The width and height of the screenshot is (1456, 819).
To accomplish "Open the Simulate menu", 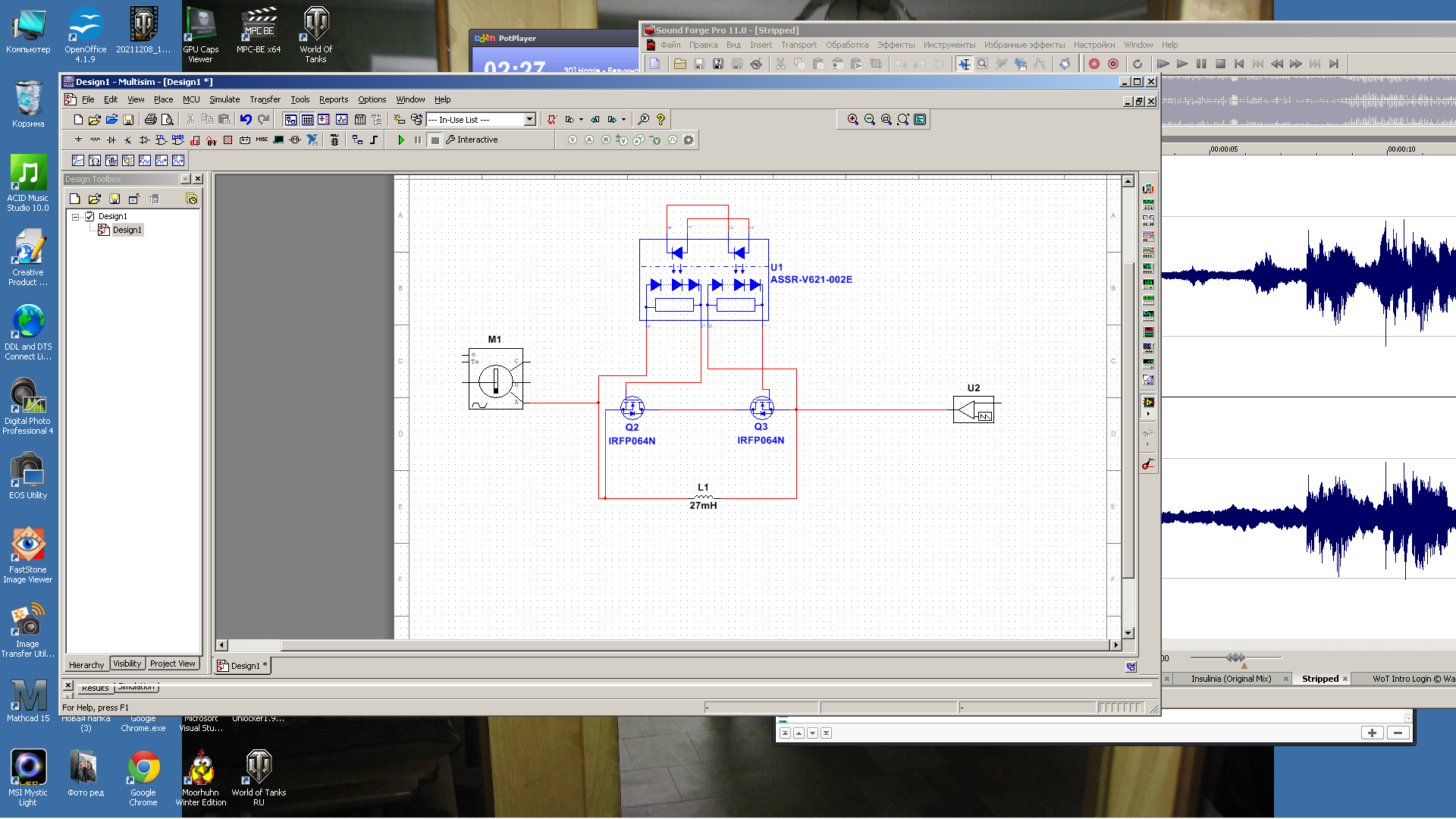I will coord(224,99).
